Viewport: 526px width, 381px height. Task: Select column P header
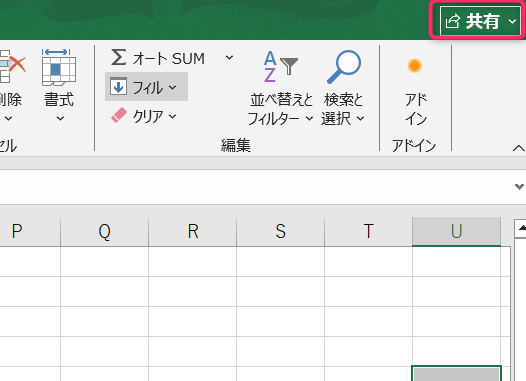(30, 231)
